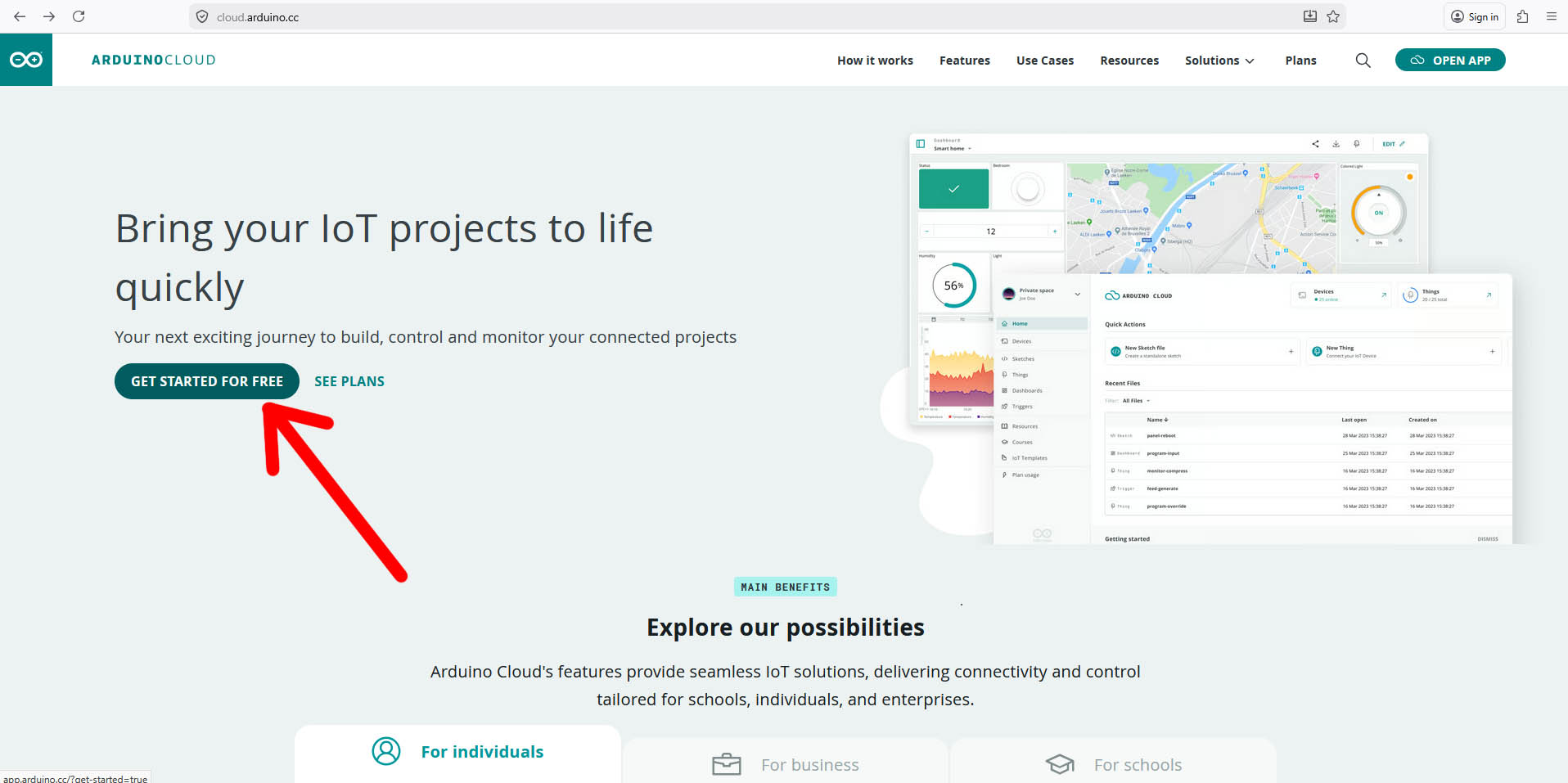
Task: Click the ARDUINO CLOUD wordmark
Action: [154, 60]
